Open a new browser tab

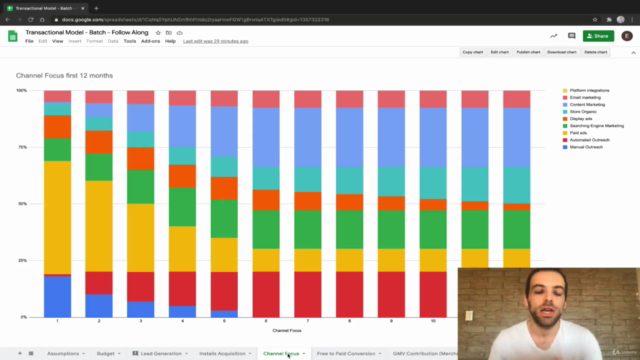click(96, 8)
